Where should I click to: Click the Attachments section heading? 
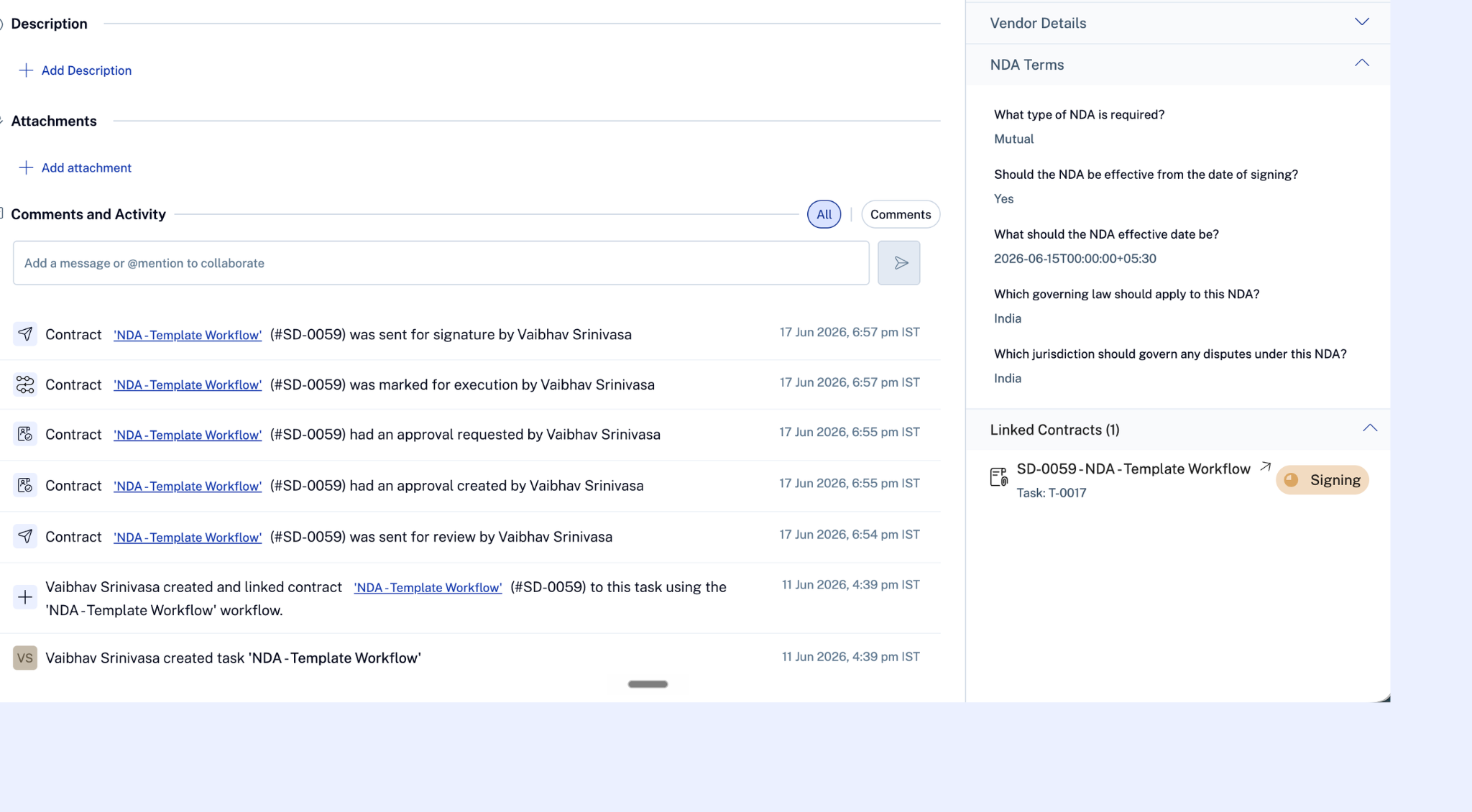point(54,121)
